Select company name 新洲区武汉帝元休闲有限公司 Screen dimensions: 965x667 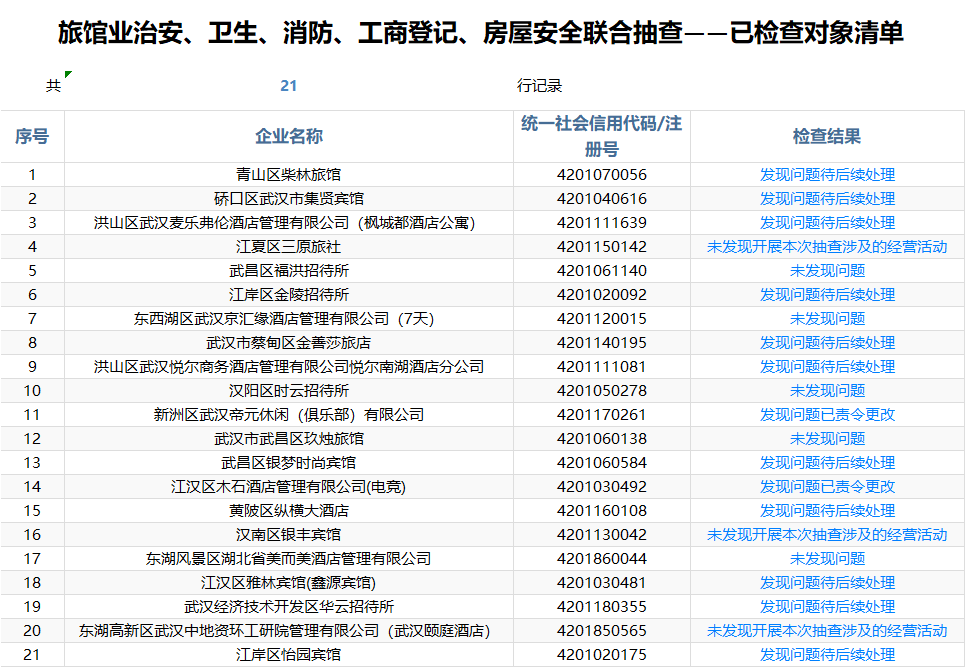[289, 415]
